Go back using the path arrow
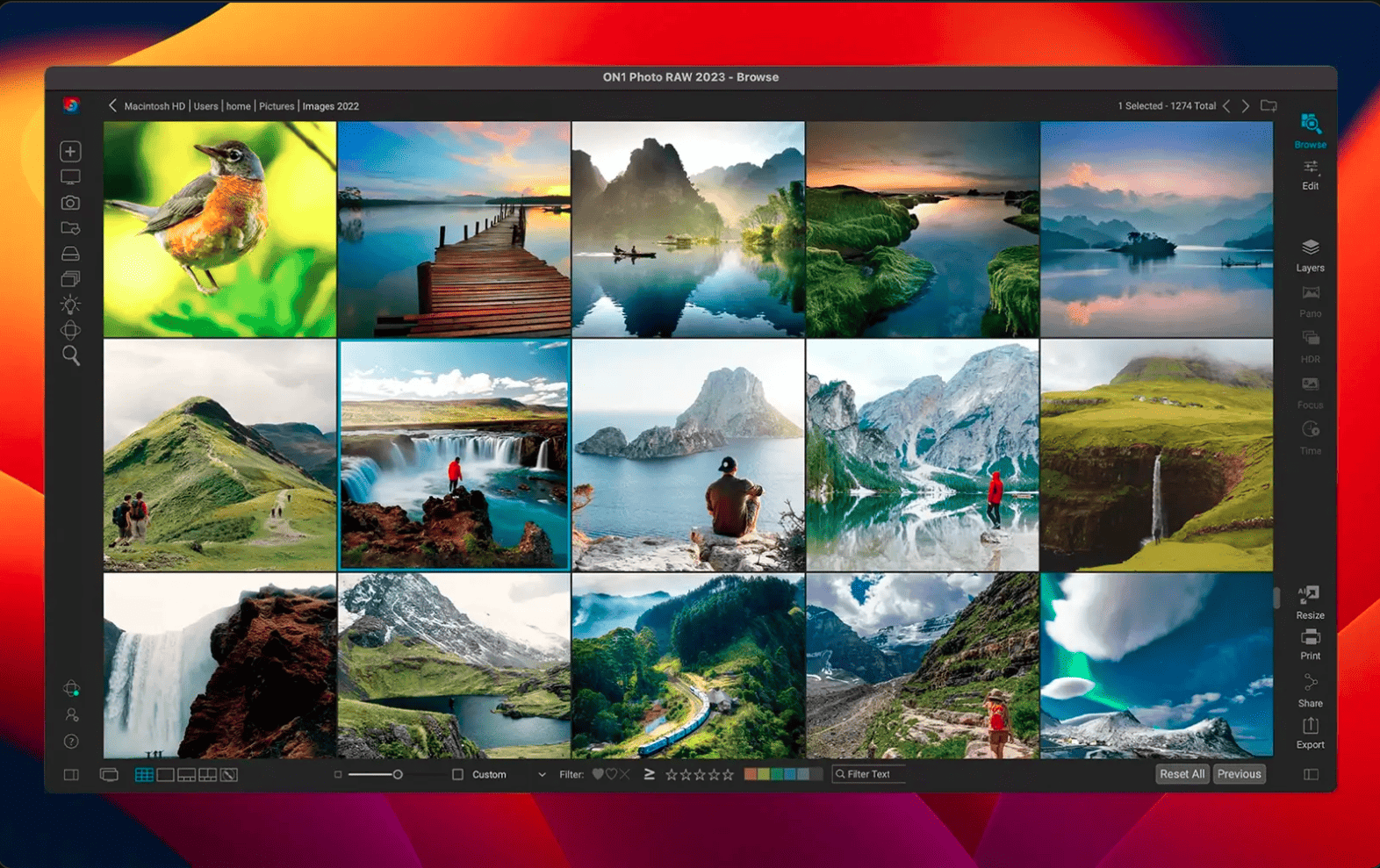The height and width of the screenshot is (868, 1380). coord(112,105)
